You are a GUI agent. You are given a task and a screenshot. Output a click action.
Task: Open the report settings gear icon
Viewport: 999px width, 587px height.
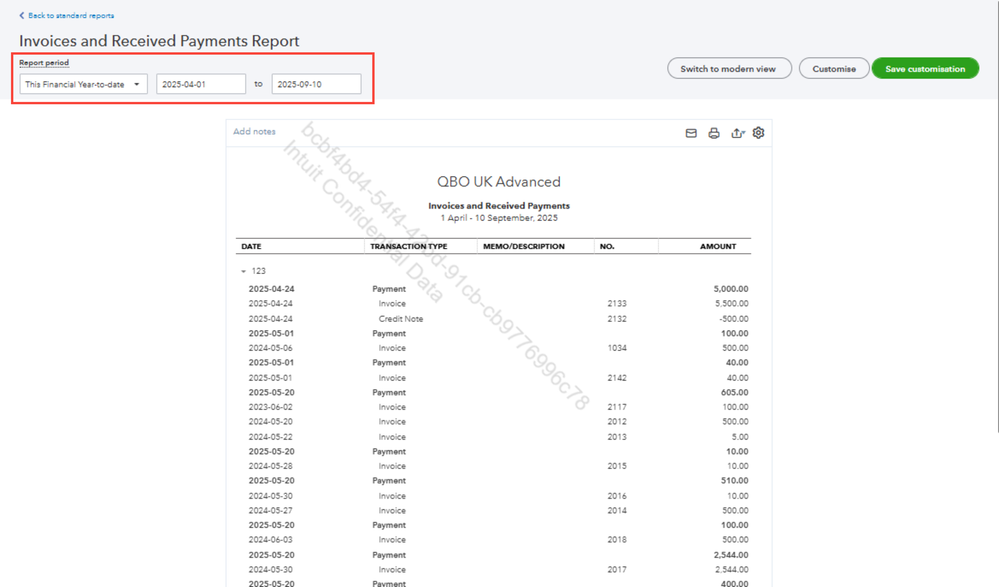pyautogui.click(x=758, y=133)
